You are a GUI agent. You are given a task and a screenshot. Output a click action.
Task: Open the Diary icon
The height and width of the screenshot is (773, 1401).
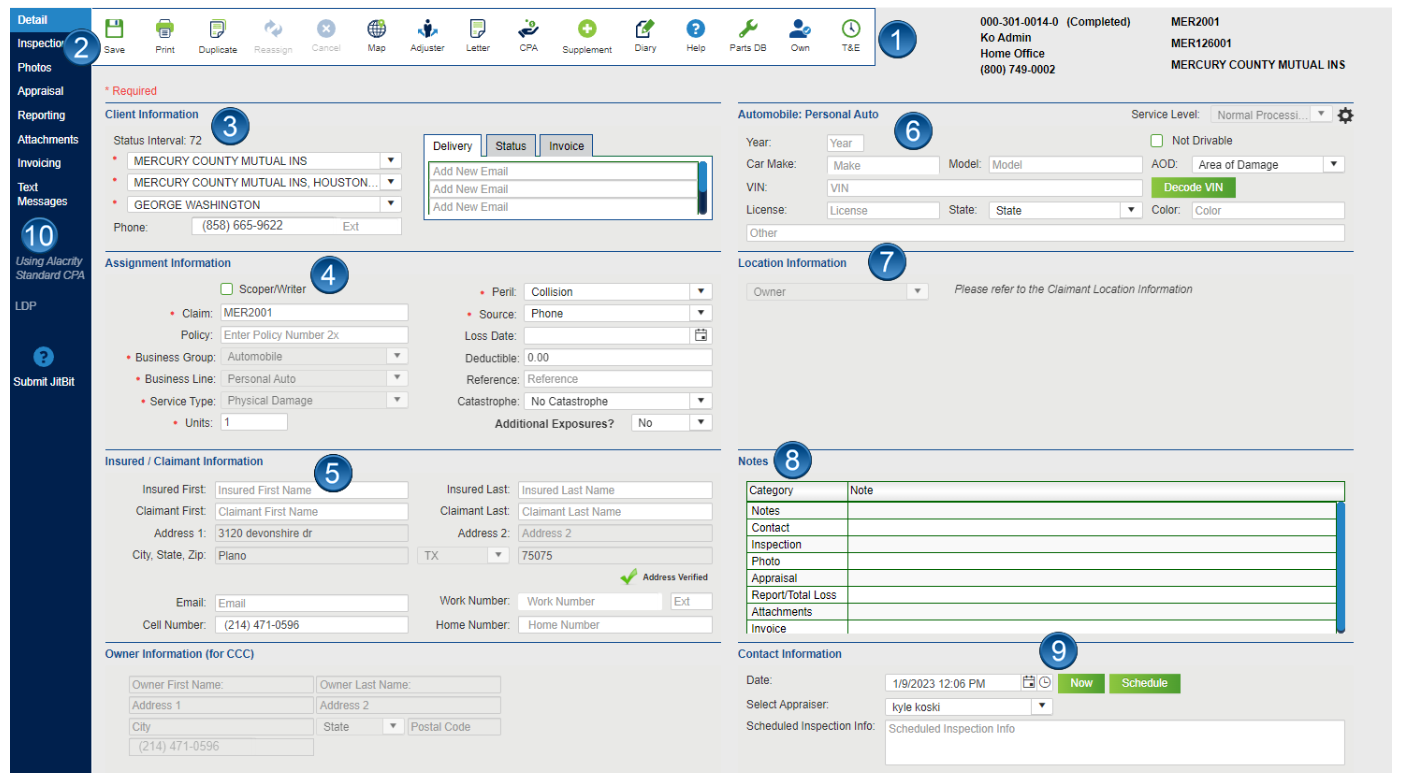tap(645, 29)
